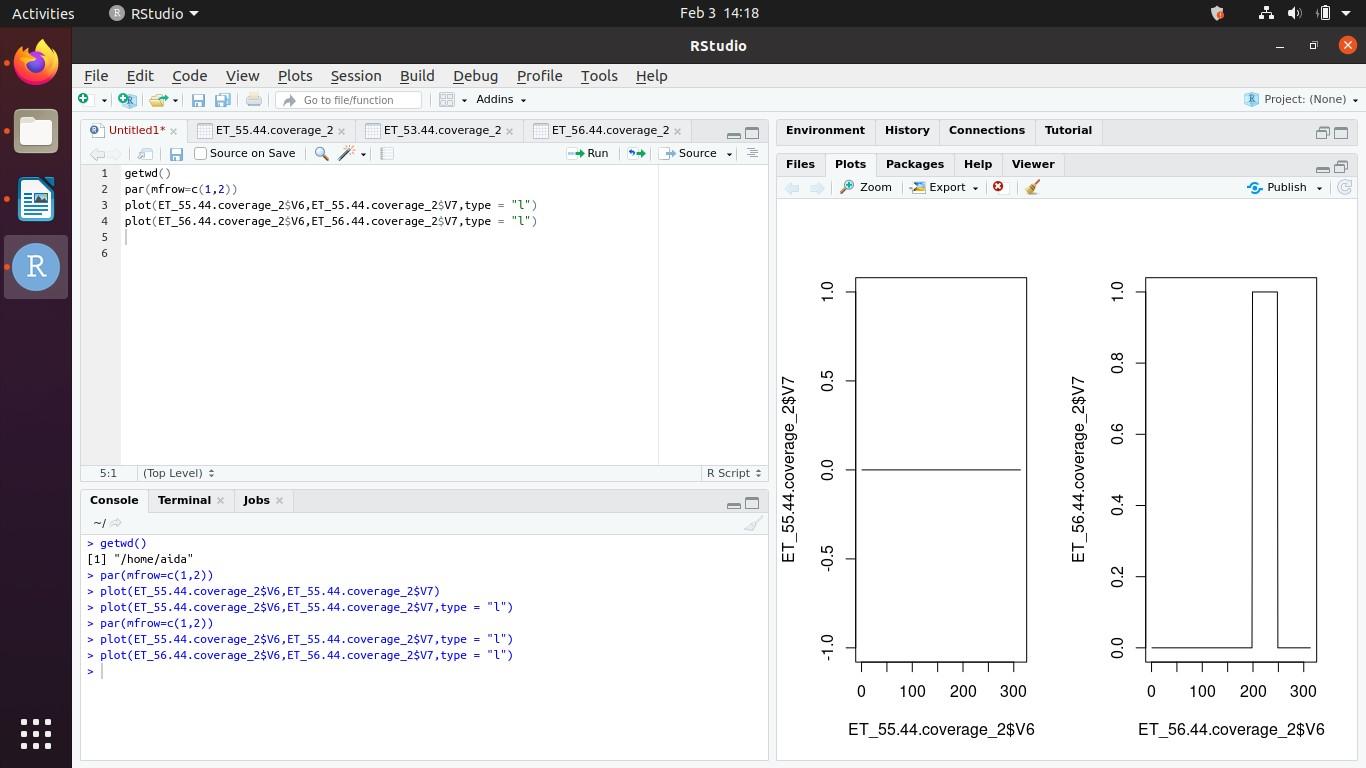Image resolution: width=1366 pixels, height=768 pixels.
Task: Expand the Source button dropdown arrow
Action: pyautogui.click(x=731, y=153)
